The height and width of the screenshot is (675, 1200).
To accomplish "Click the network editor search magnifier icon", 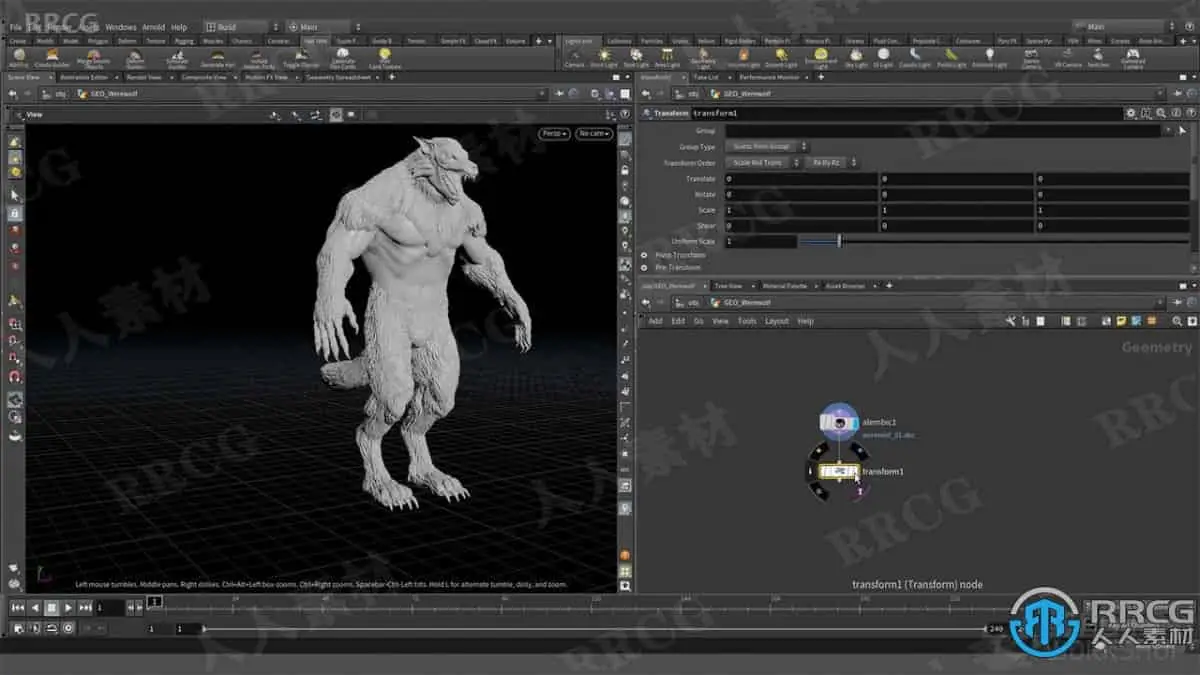I will [1176, 321].
